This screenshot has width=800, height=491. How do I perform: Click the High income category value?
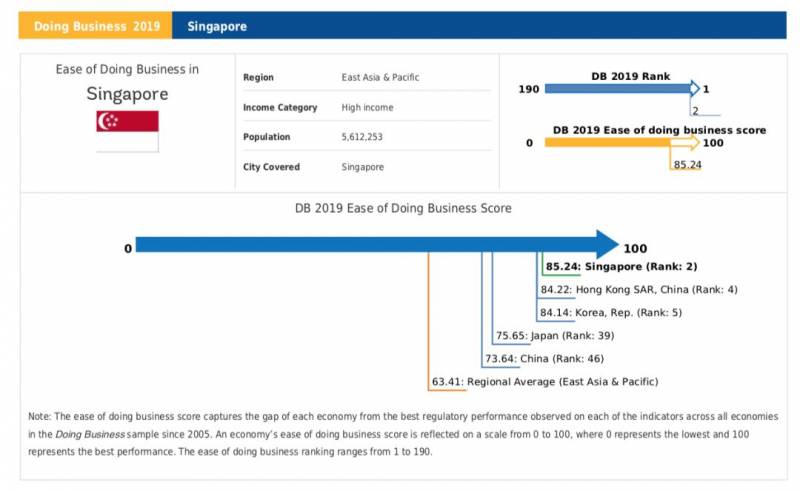click(367, 108)
